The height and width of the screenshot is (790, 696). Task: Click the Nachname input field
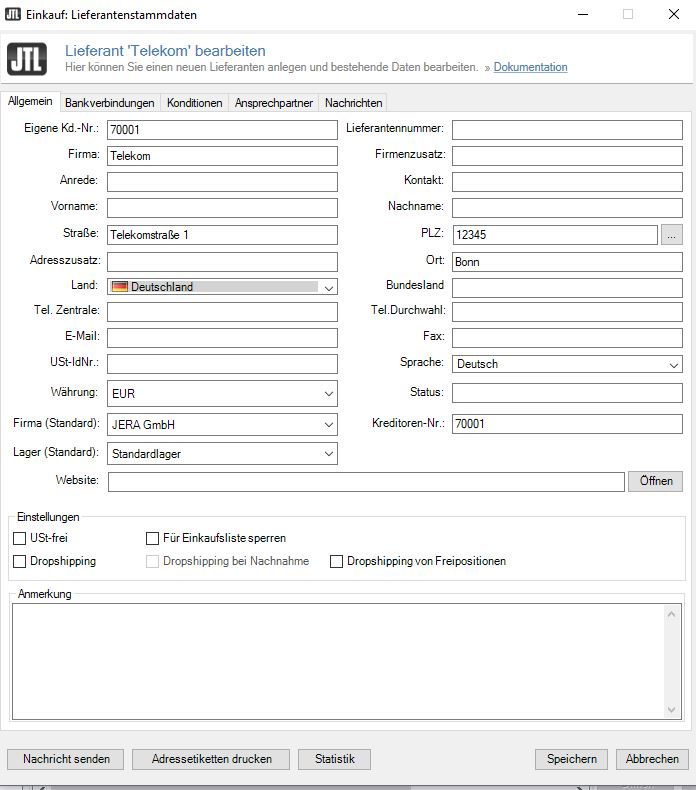[x=567, y=208]
